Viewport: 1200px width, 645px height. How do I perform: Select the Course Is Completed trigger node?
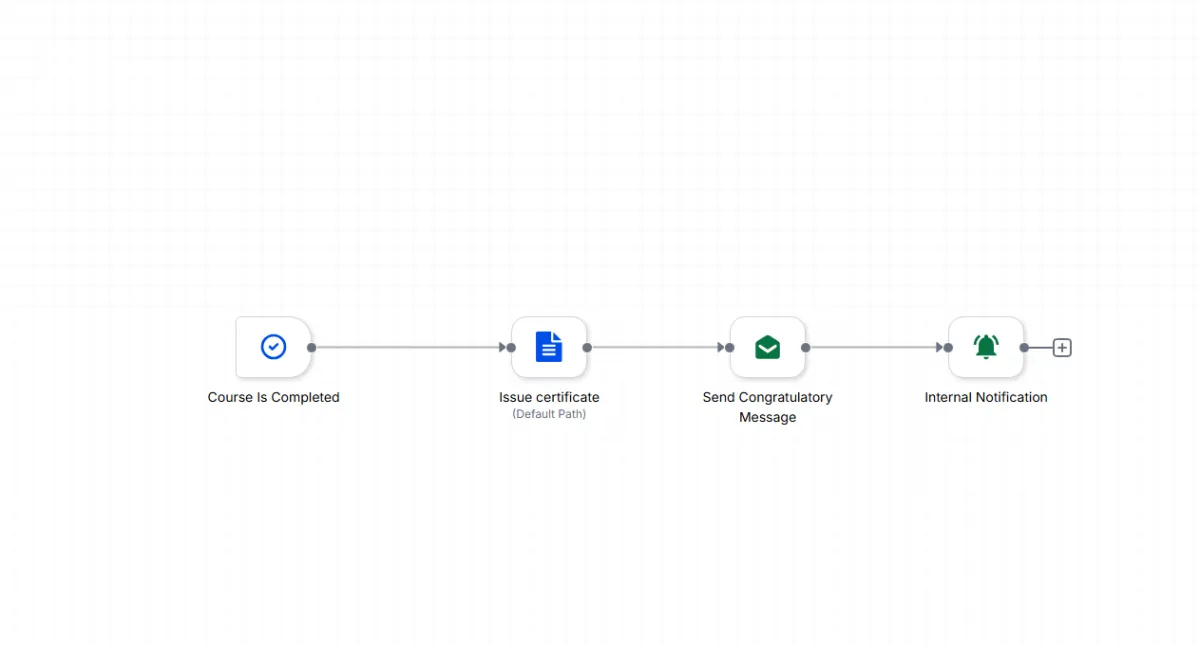[x=273, y=347]
